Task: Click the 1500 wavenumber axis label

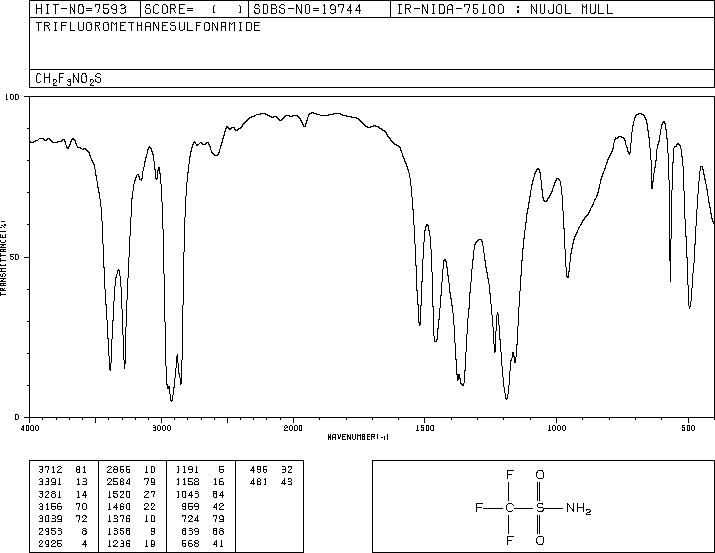Action: point(425,428)
